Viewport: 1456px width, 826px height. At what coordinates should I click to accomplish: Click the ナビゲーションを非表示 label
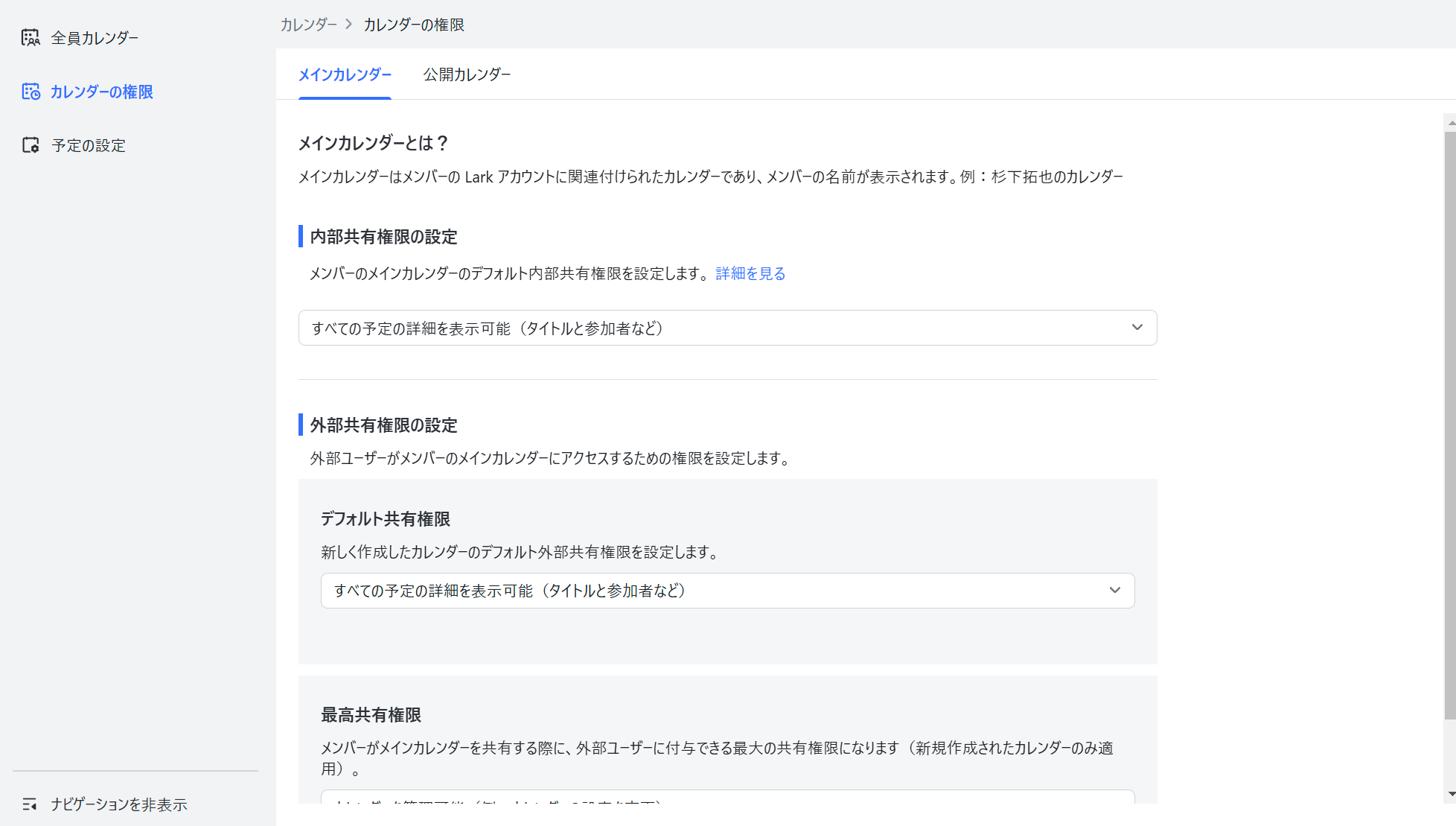click(x=119, y=804)
